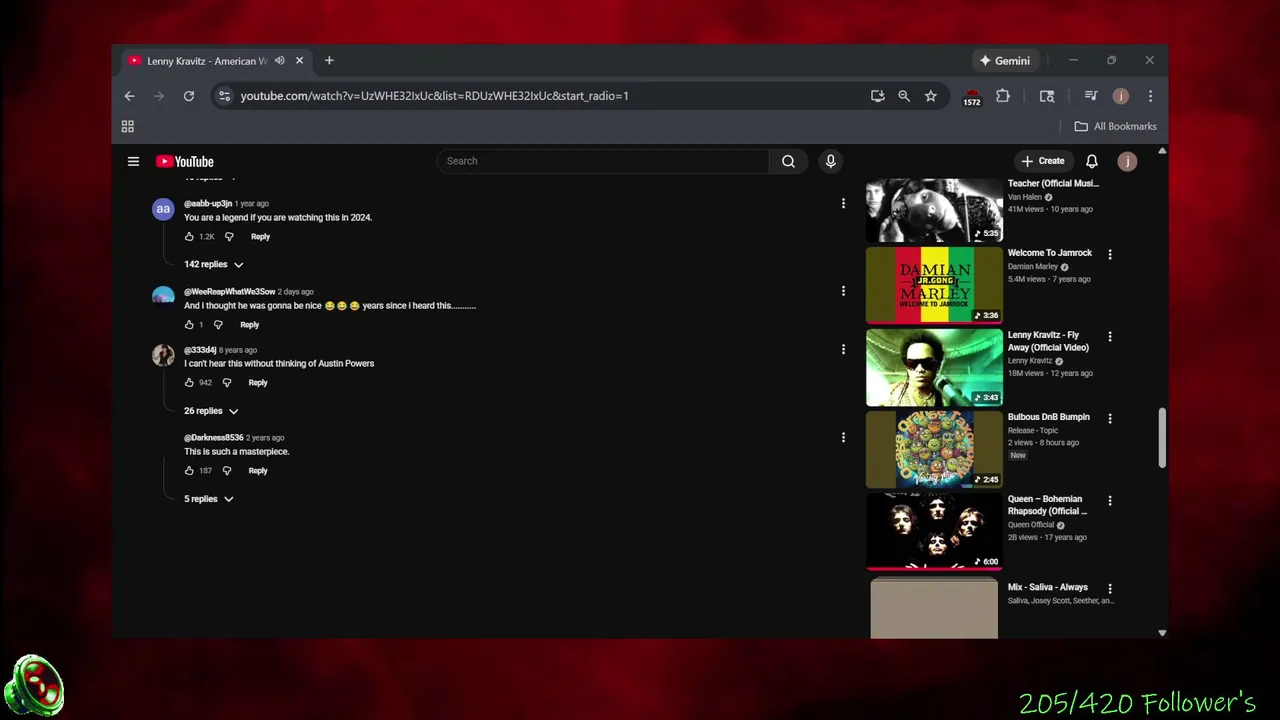The width and height of the screenshot is (1280, 720).
Task: Expand 26 replies under Austin Powers comment
Action: (211, 411)
